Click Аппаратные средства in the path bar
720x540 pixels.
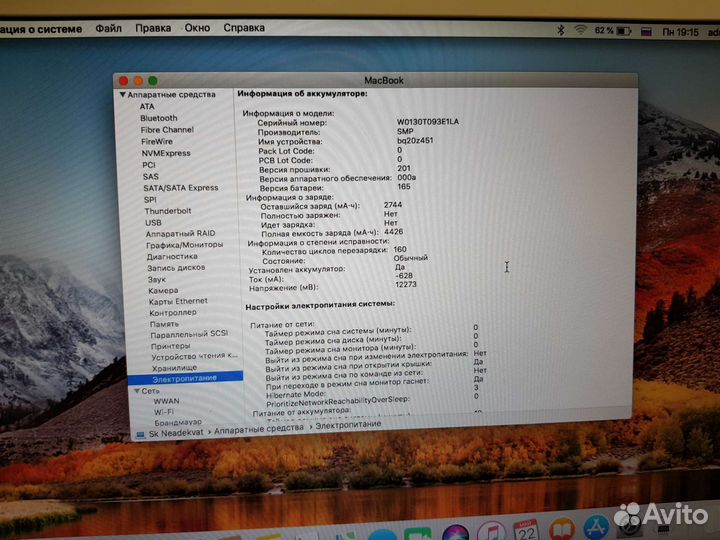coord(259,429)
